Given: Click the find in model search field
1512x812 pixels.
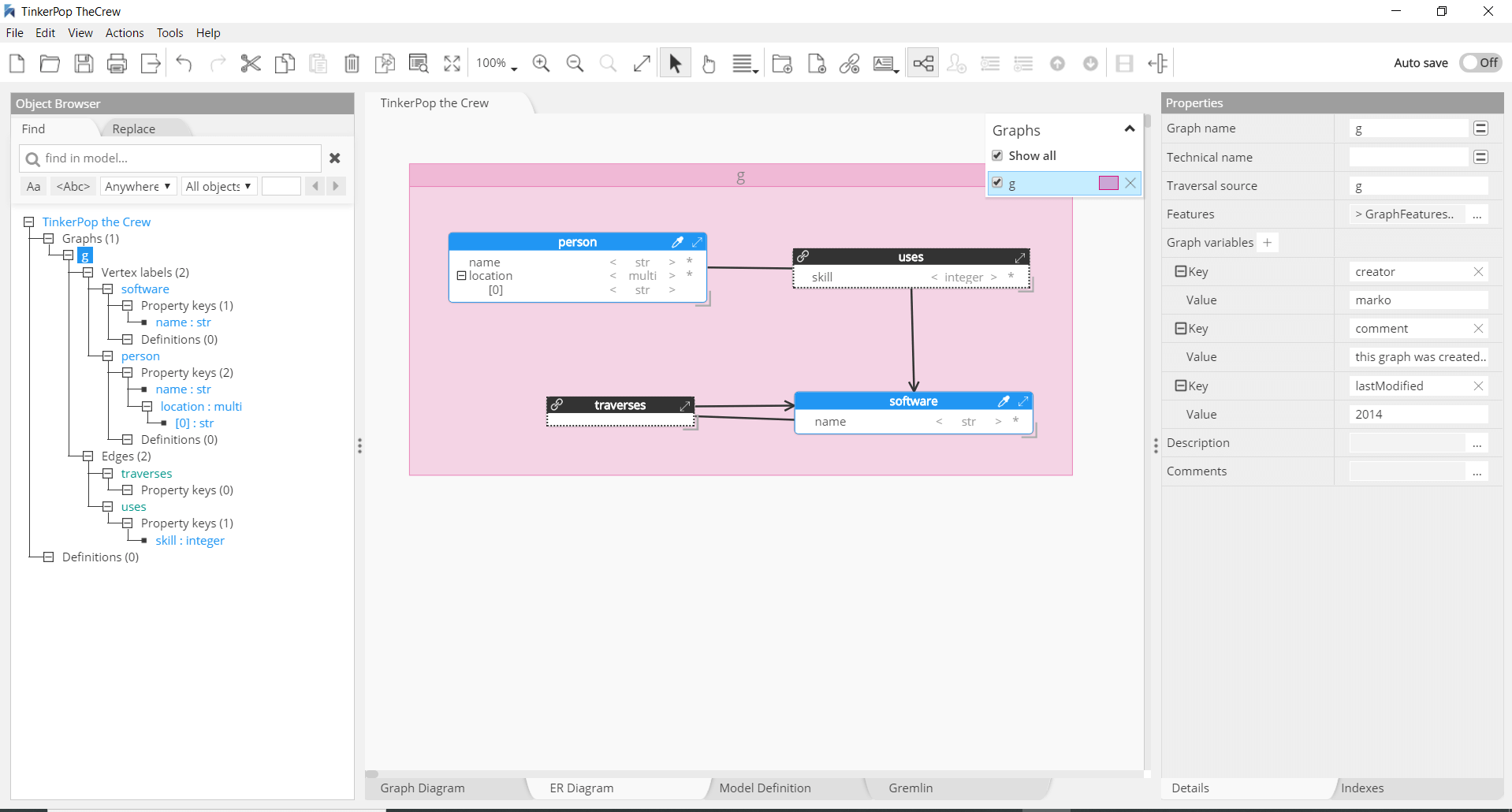Looking at the screenshot, I should coord(170,158).
